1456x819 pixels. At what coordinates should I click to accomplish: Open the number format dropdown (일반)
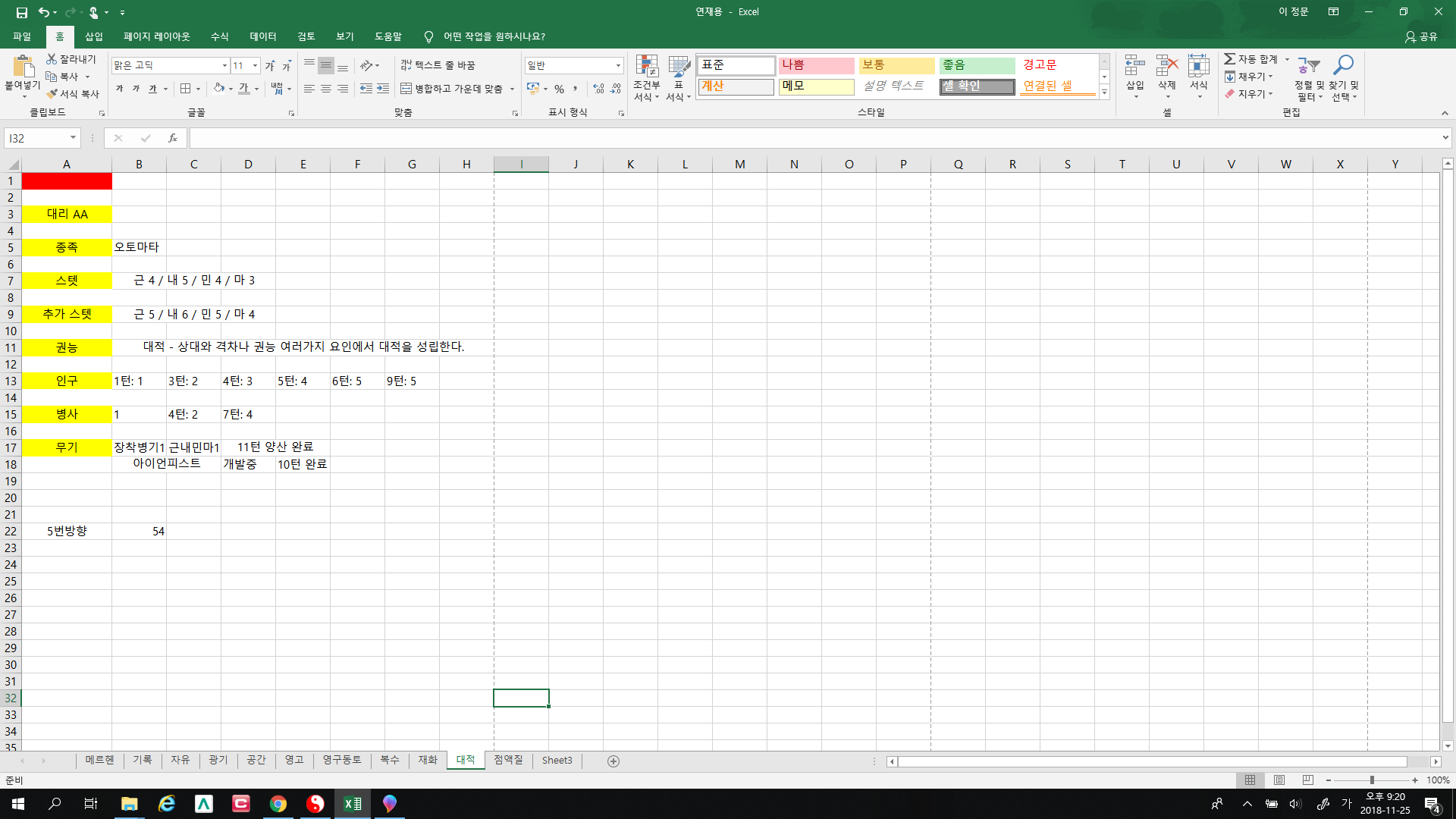pyautogui.click(x=618, y=65)
